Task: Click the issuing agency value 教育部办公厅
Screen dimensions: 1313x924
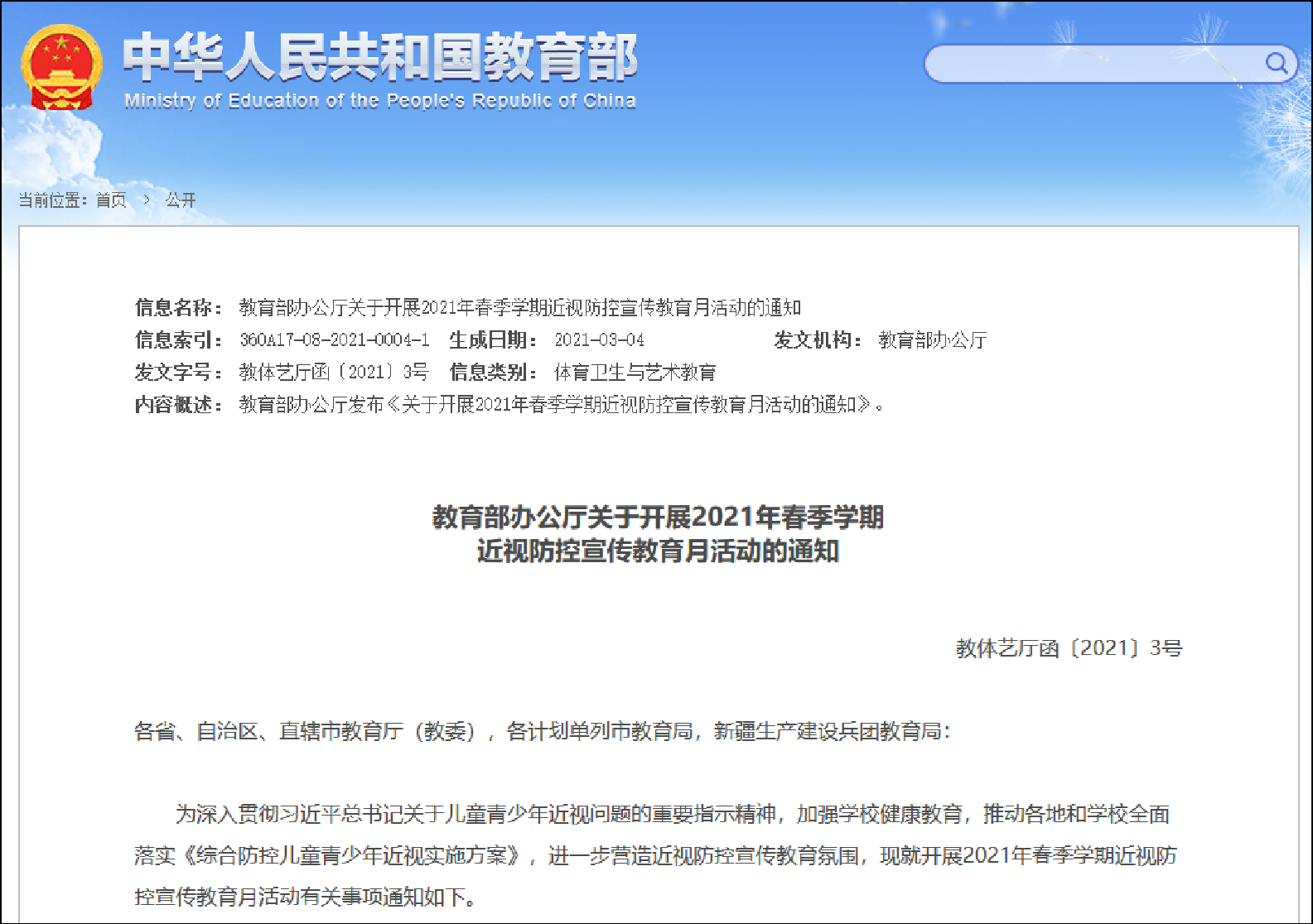Action: (933, 340)
